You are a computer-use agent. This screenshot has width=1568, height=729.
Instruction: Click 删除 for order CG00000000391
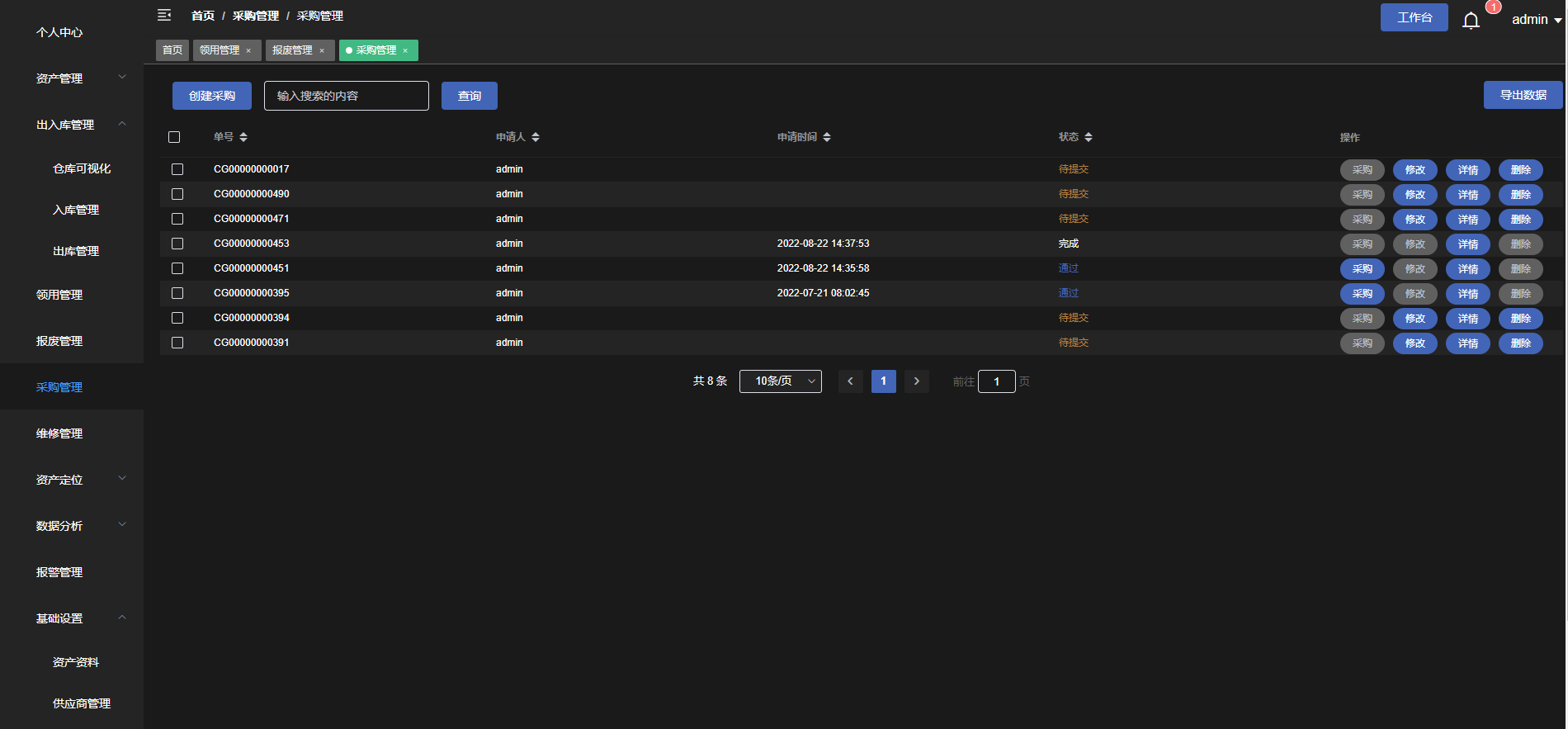pyautogui.click(x=1521, y=343)
